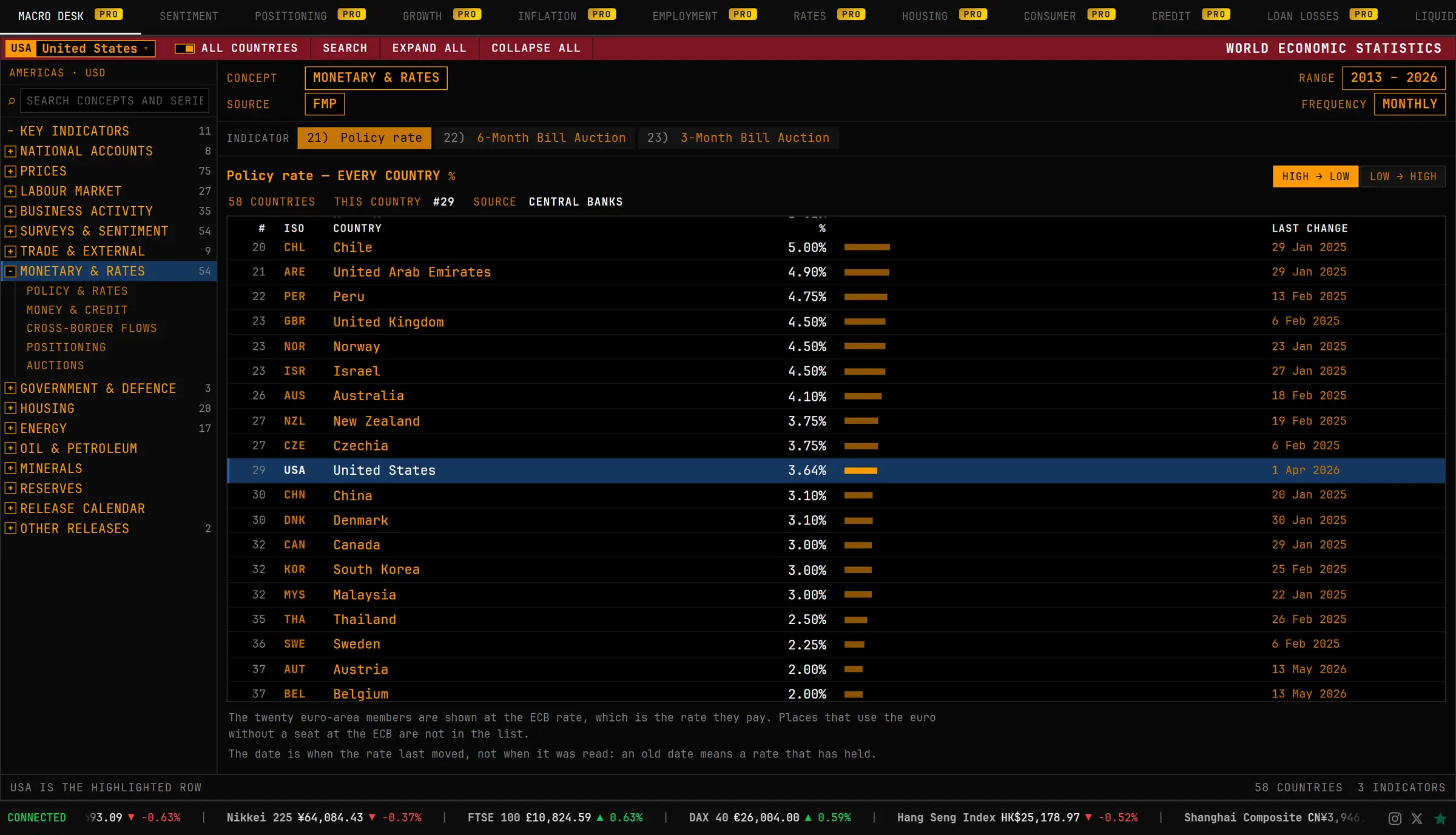Open the Monetary & Rates concept selector

click(376, 78)
